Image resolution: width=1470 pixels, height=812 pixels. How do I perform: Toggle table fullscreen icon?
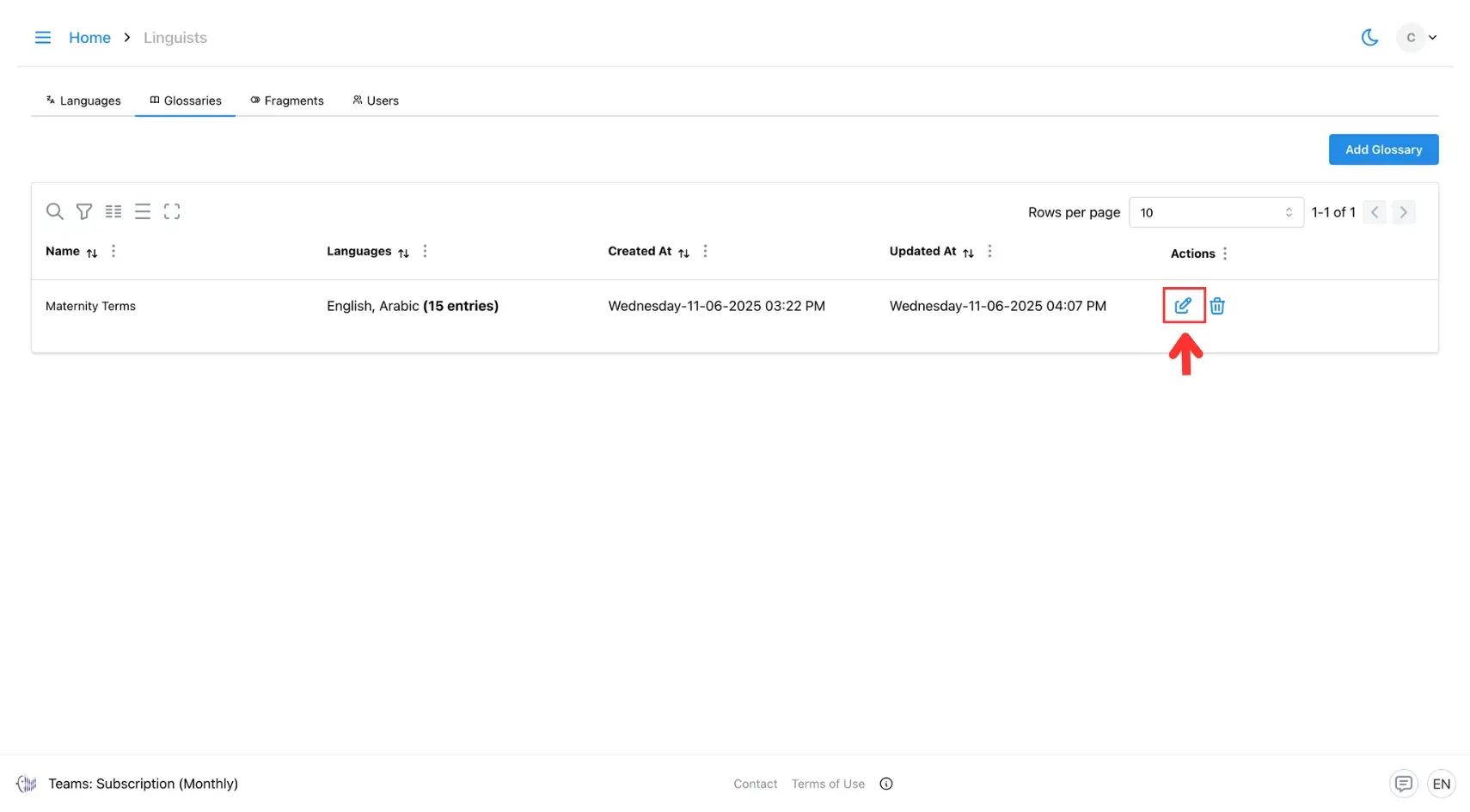(x=172, y=211)
